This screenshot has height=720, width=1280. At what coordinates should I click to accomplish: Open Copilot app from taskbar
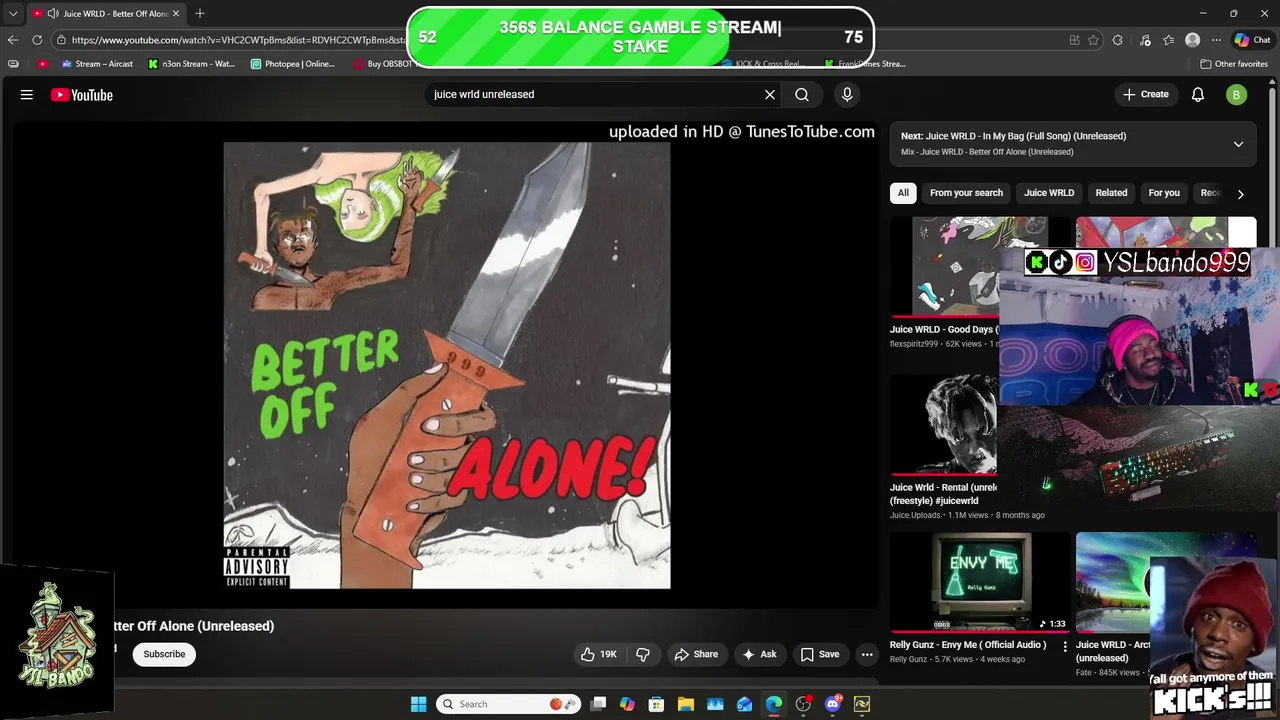pos(627,704)
